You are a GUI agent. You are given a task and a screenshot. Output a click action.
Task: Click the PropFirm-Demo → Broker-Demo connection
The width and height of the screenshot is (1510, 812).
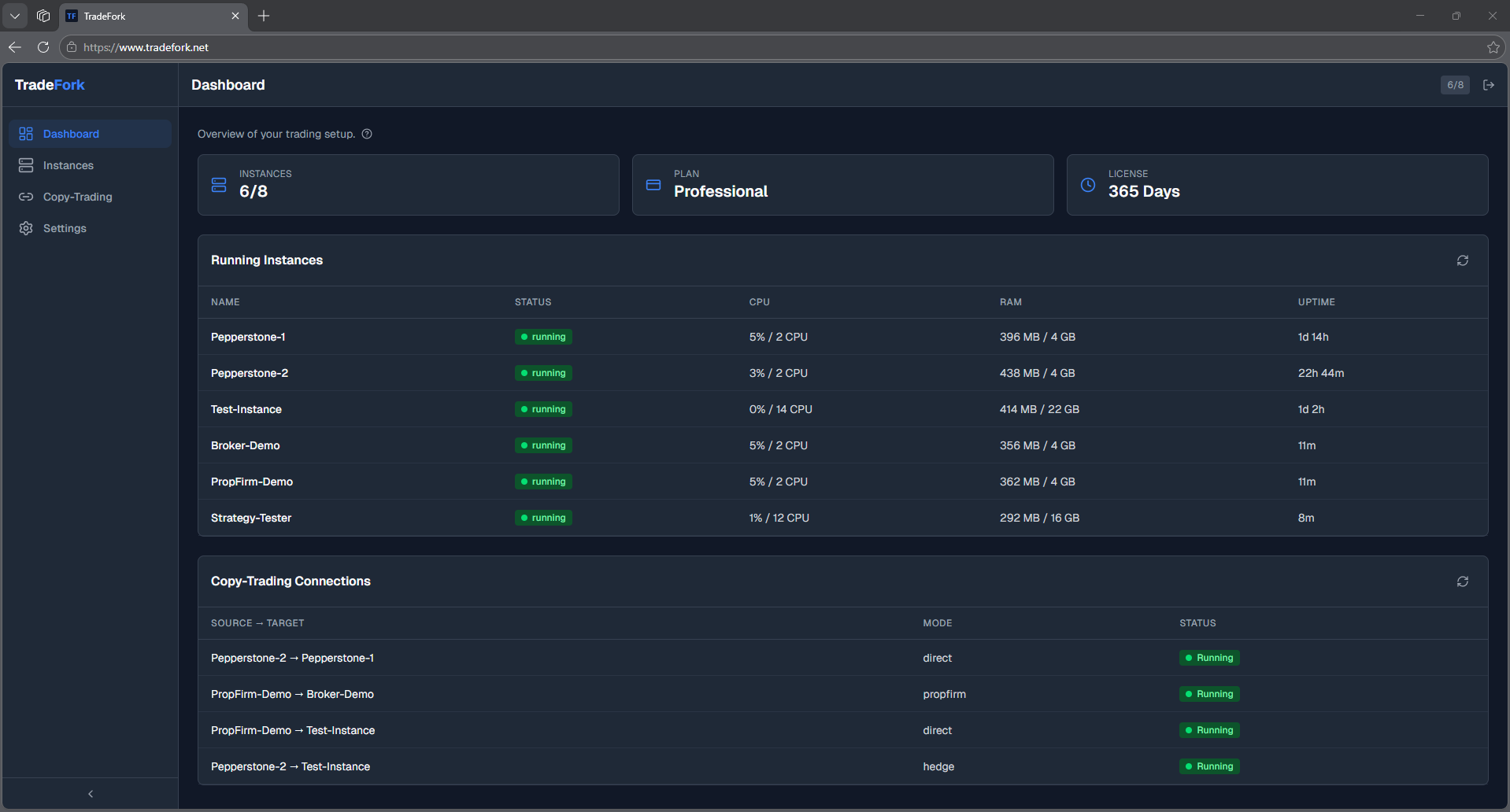coord(292,694)
